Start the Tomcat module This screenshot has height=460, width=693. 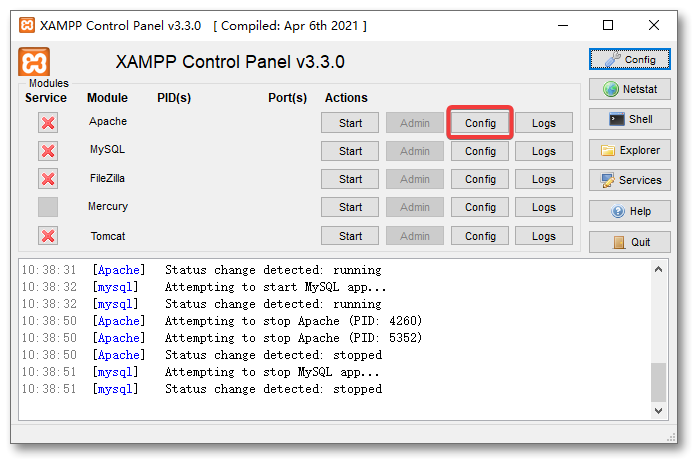(x=350, y=236)
